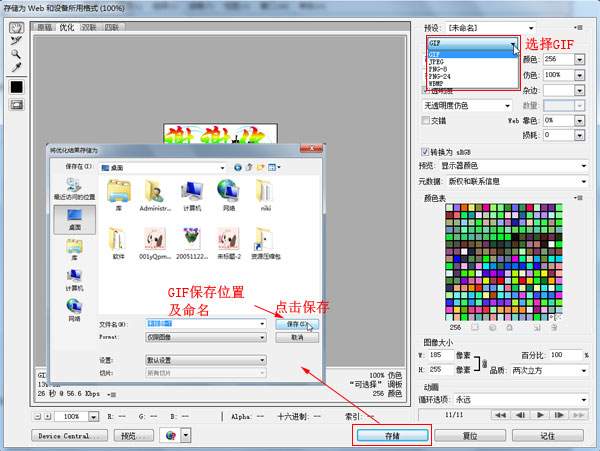Toggle the 交错 checkbox
The width and height of the screenshot is (600, 451).
426,120
